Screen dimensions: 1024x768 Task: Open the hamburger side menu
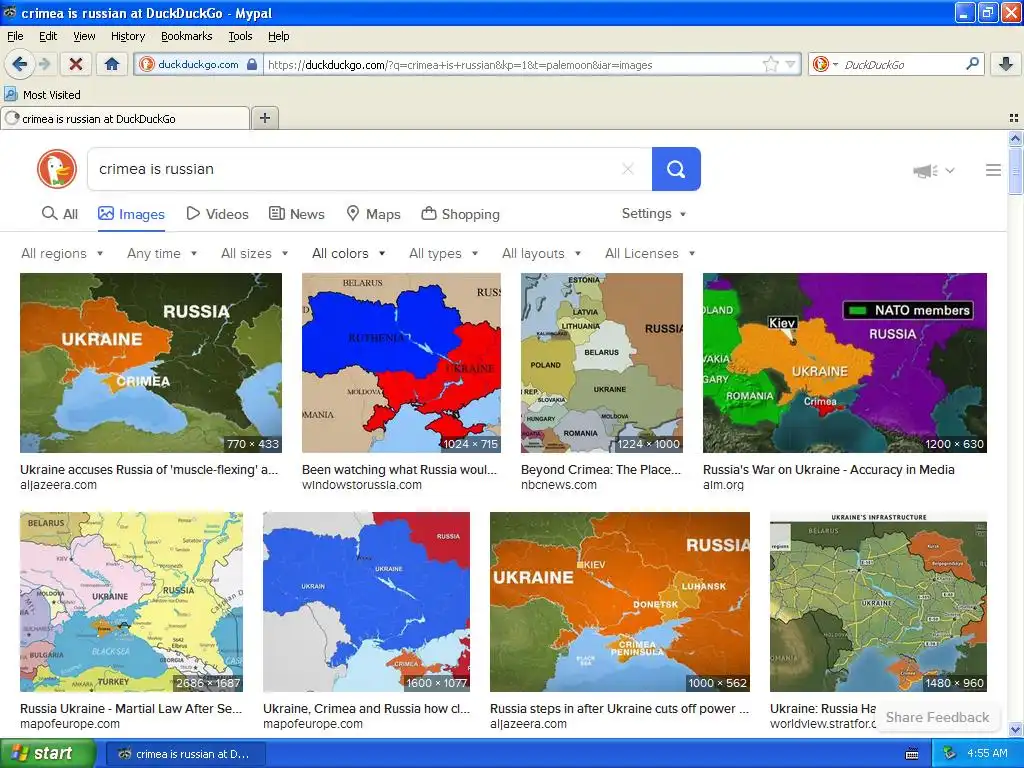(x=993, y=170)
